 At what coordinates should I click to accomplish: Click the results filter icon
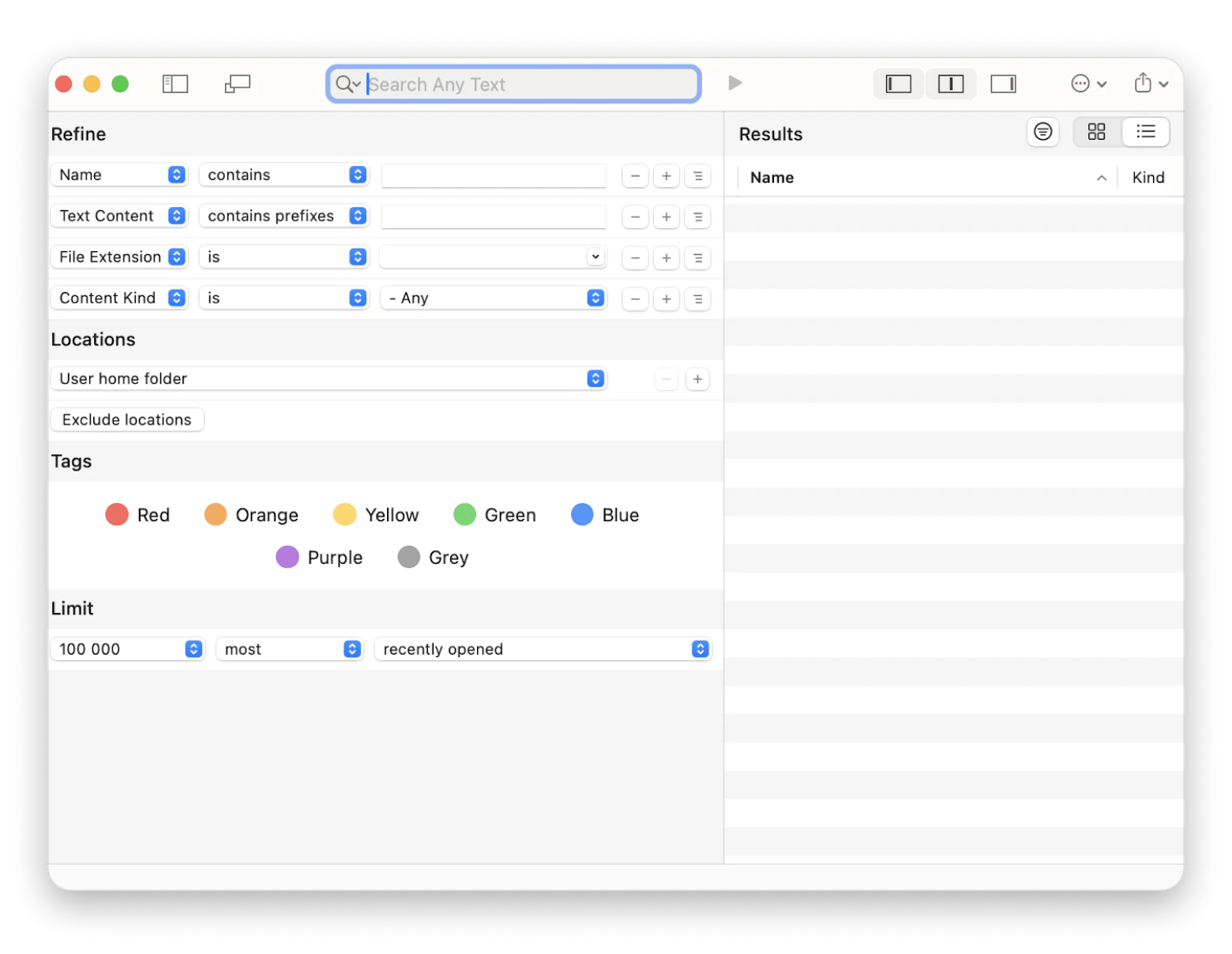(1042, 132)
